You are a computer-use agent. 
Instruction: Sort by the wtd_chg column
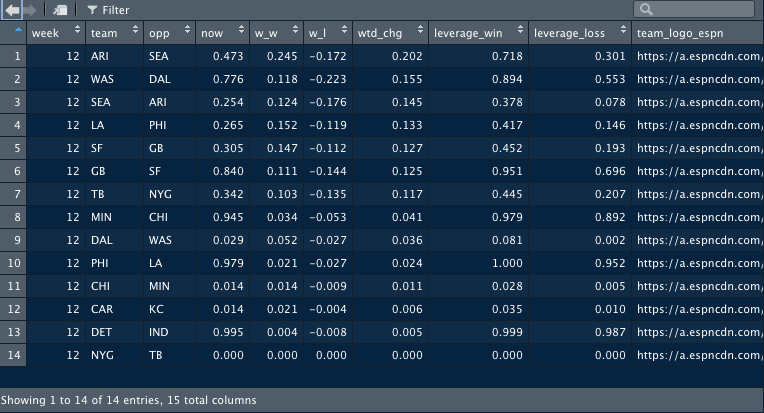[390, 33]
